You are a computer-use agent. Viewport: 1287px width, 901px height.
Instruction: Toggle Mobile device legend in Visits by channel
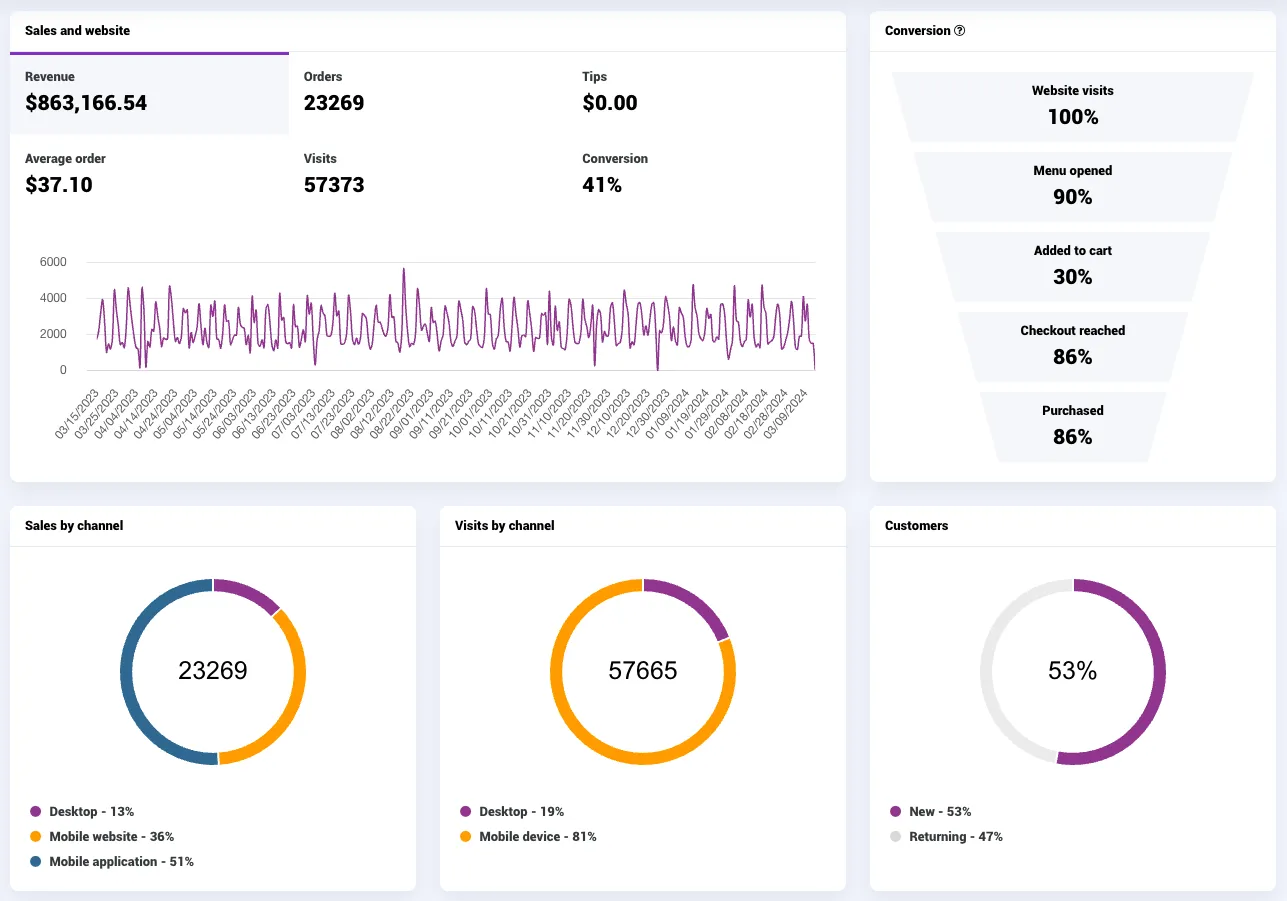tap(528, 837)
